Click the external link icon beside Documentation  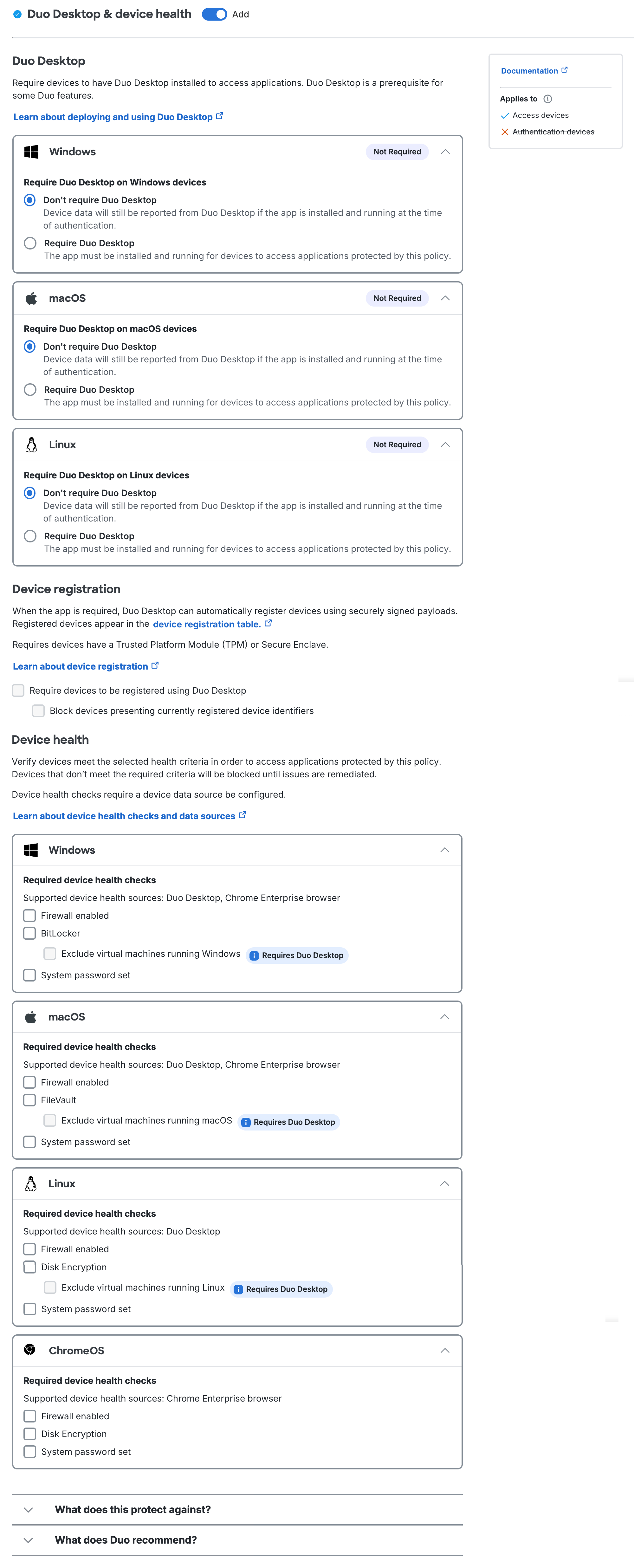tap(565, 69)
